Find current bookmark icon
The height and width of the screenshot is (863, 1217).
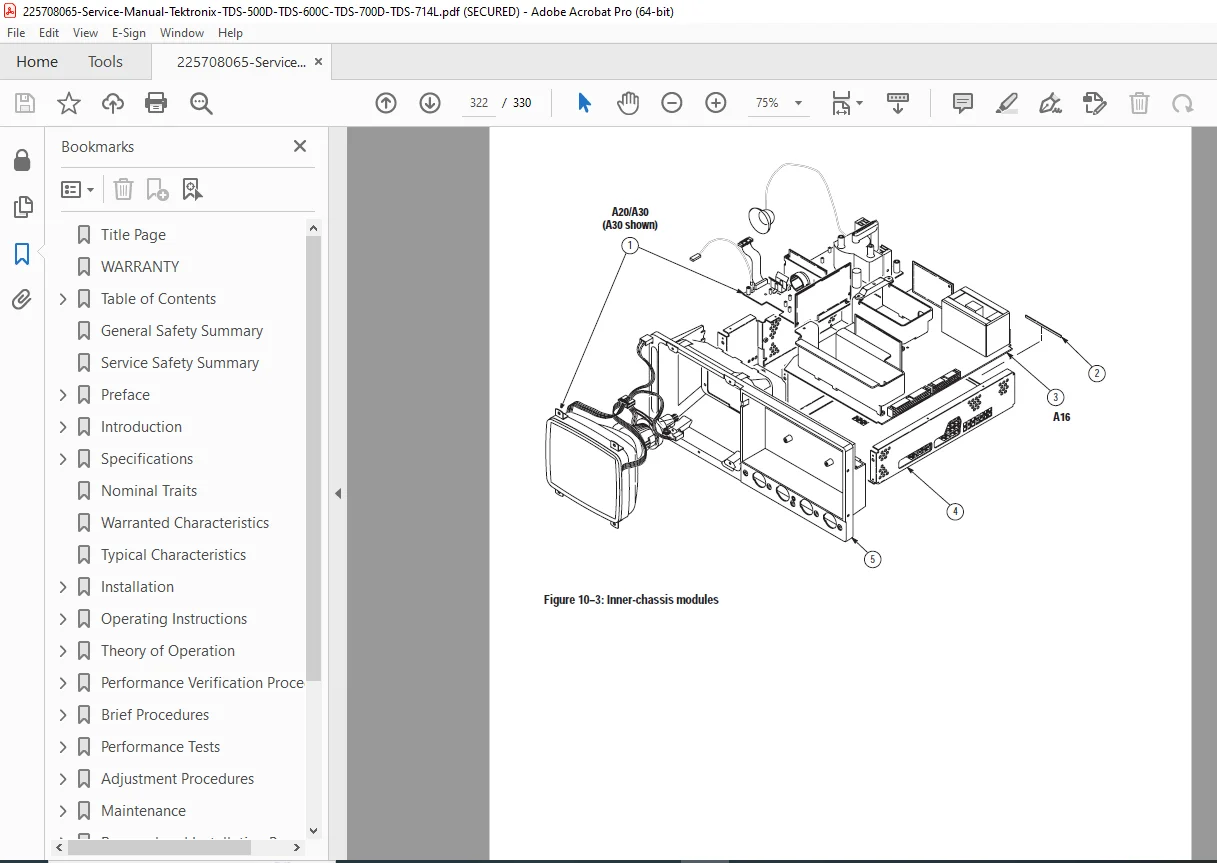(x=192, y=189)
